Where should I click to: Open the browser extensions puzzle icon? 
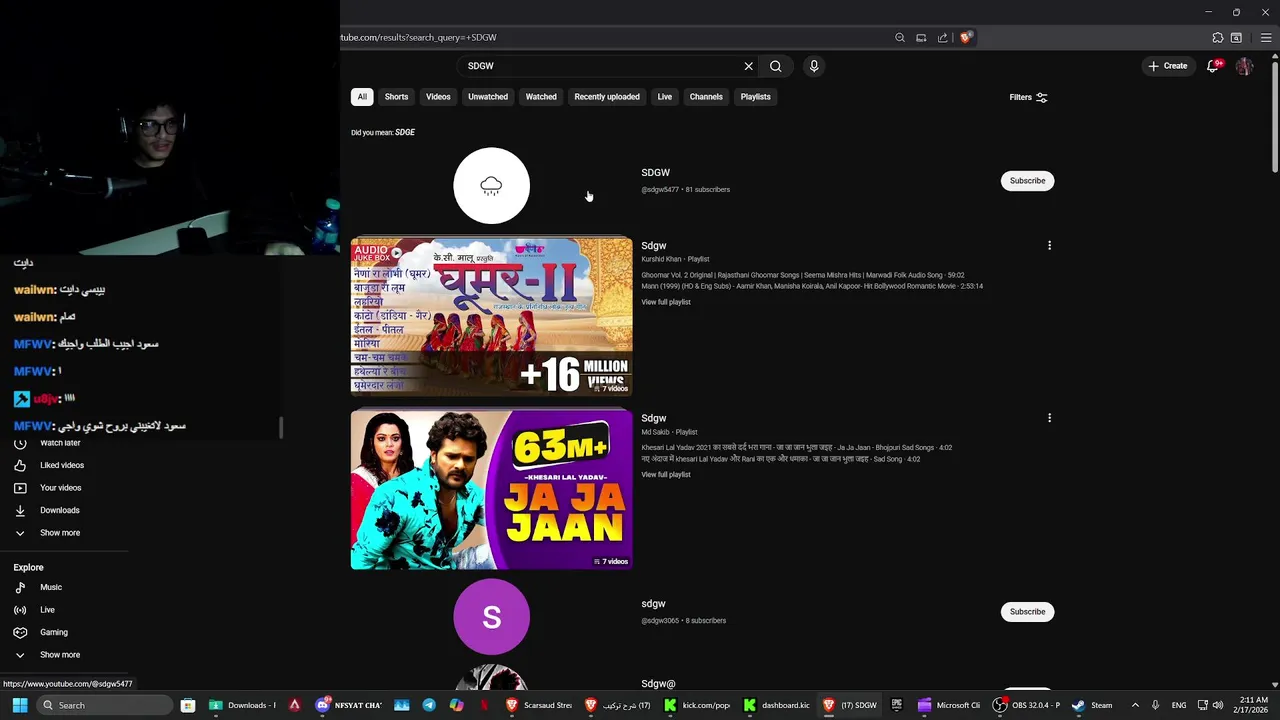pos(1218,38)
